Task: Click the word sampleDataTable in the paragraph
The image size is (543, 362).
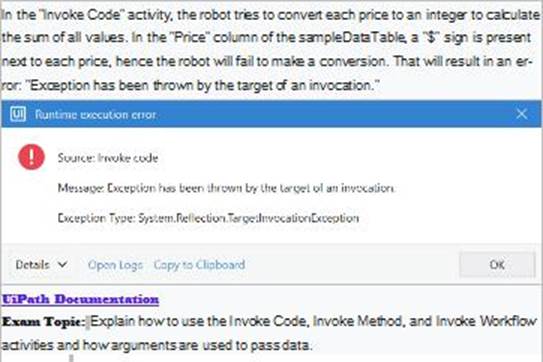Action: coord(350,37)
